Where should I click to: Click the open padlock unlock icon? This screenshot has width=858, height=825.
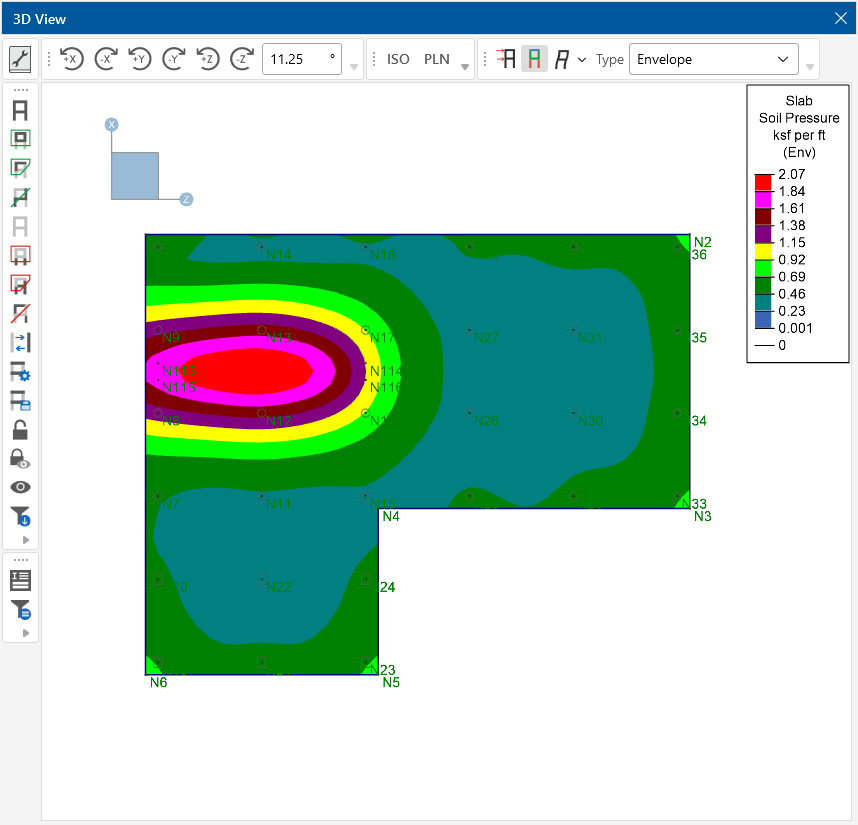pos(20,430)
